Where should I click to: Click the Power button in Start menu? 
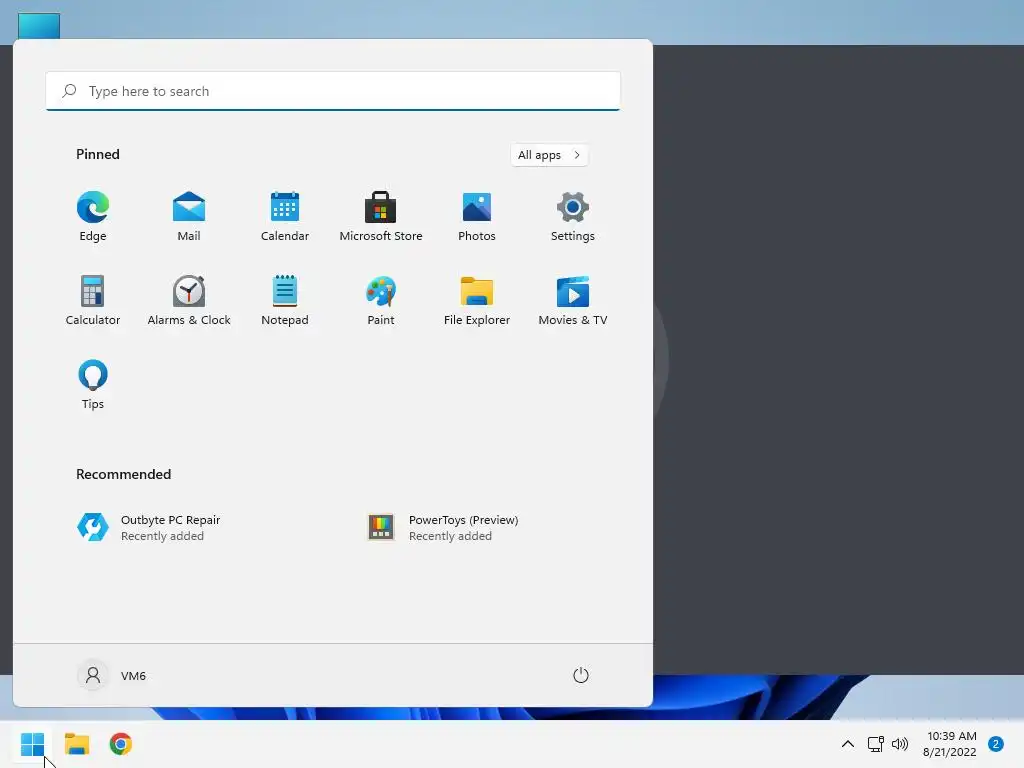[581, 675]
